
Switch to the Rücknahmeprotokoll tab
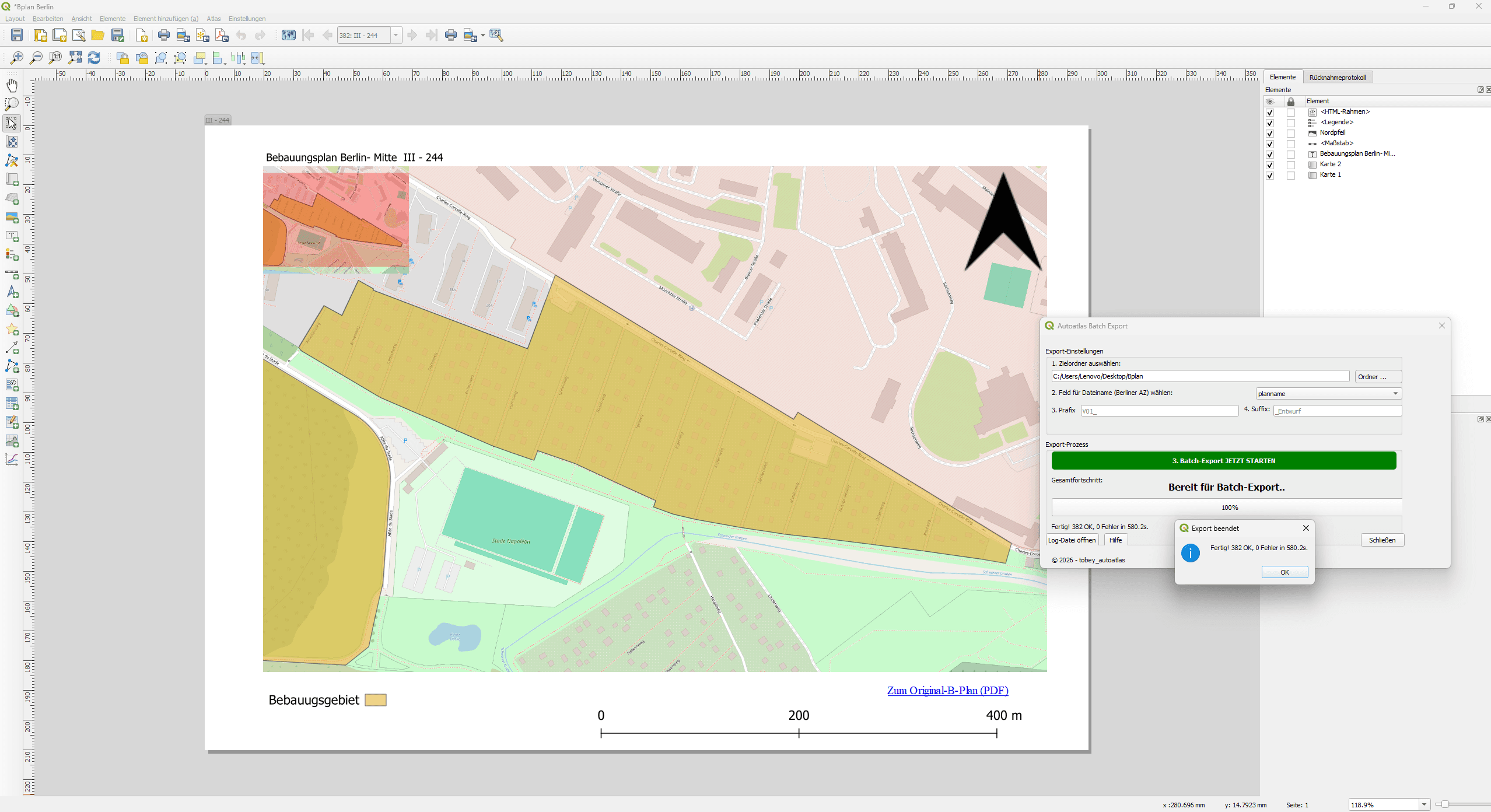(x=1337, y=78)
